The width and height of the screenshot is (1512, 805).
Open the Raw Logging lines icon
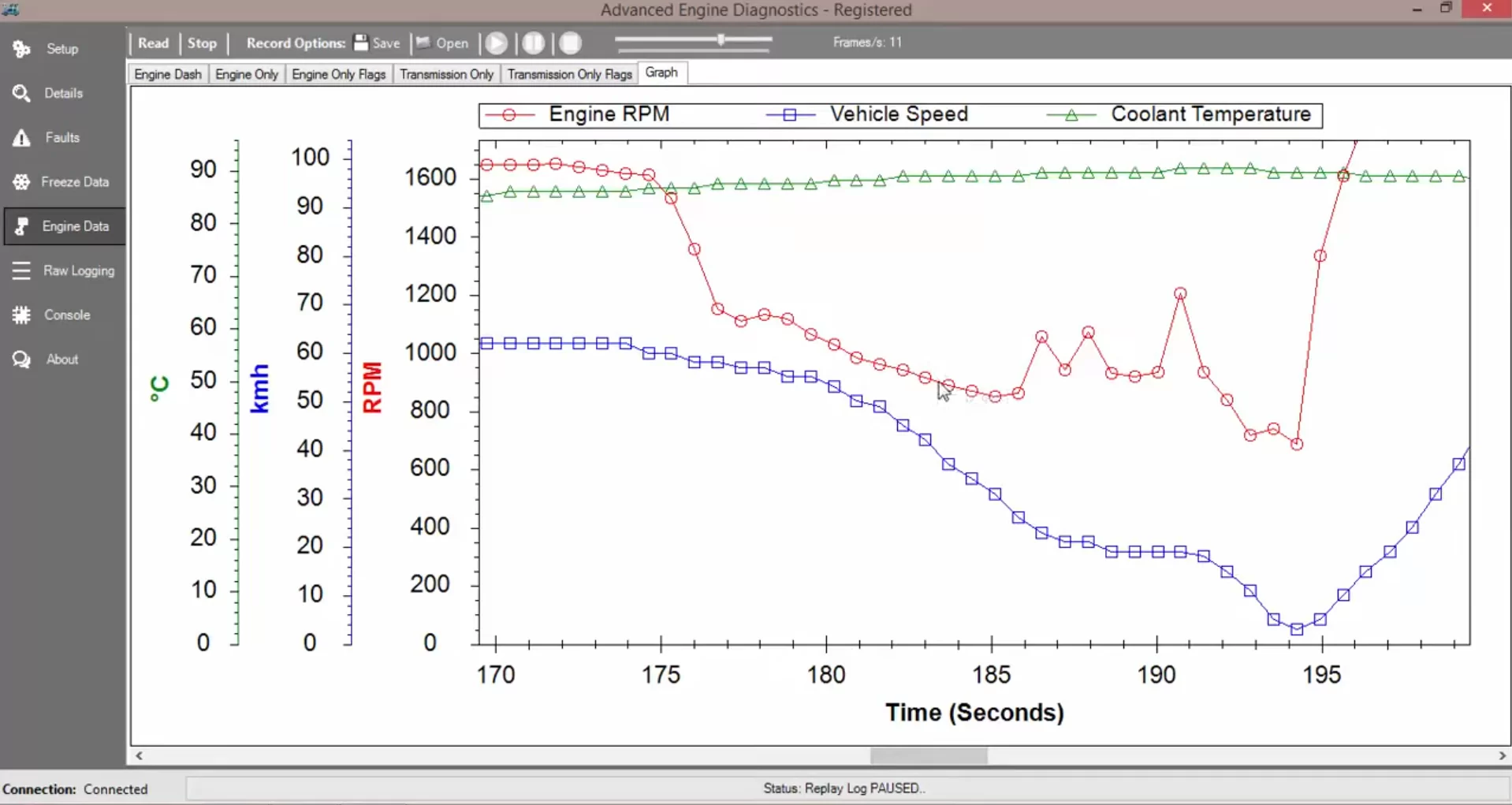click(21, 270)
